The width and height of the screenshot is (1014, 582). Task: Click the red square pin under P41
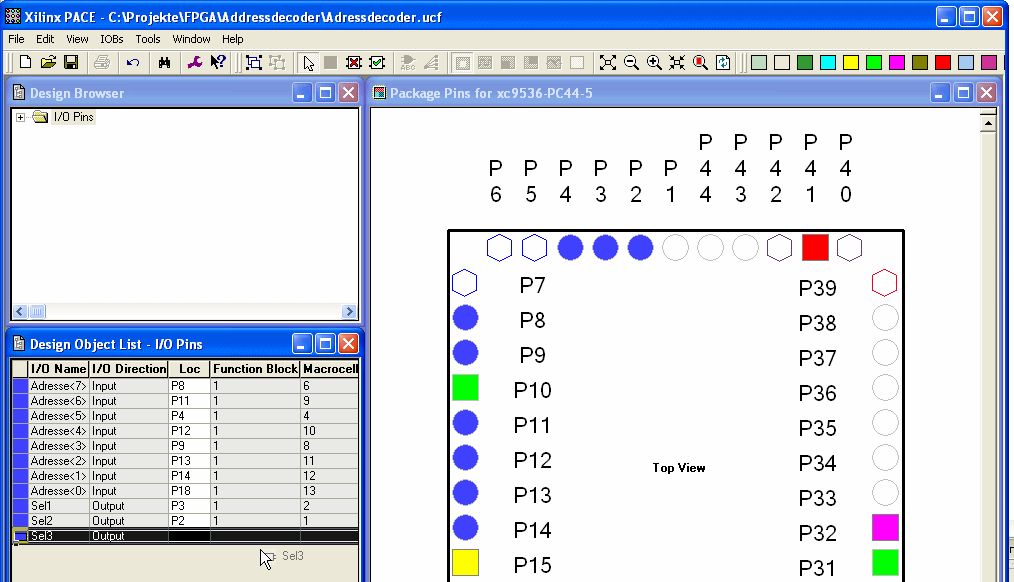tap(815, 248)
